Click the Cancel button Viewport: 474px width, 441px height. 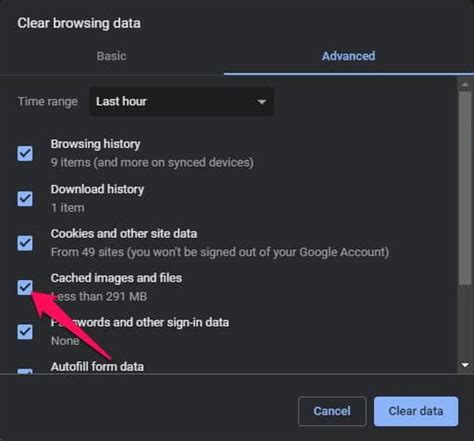click(x=332, y=411)
